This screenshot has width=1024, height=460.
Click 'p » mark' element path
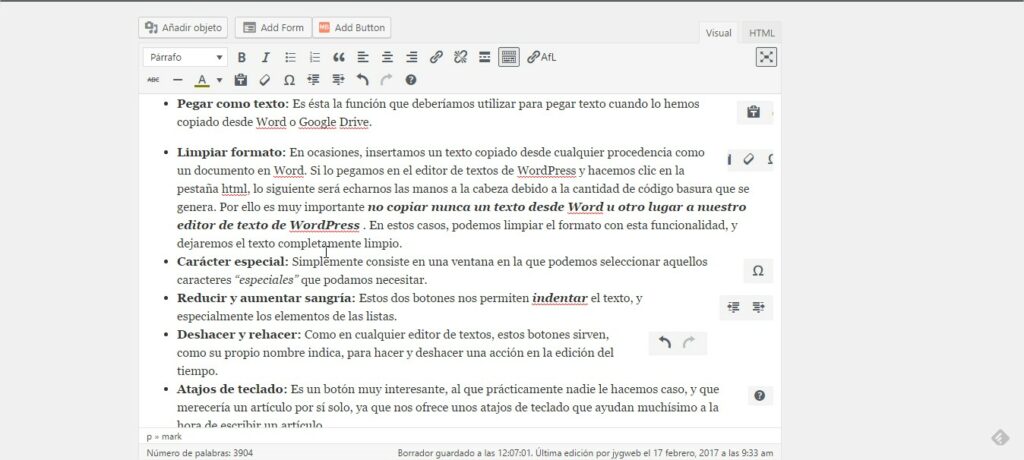point(164,436)
